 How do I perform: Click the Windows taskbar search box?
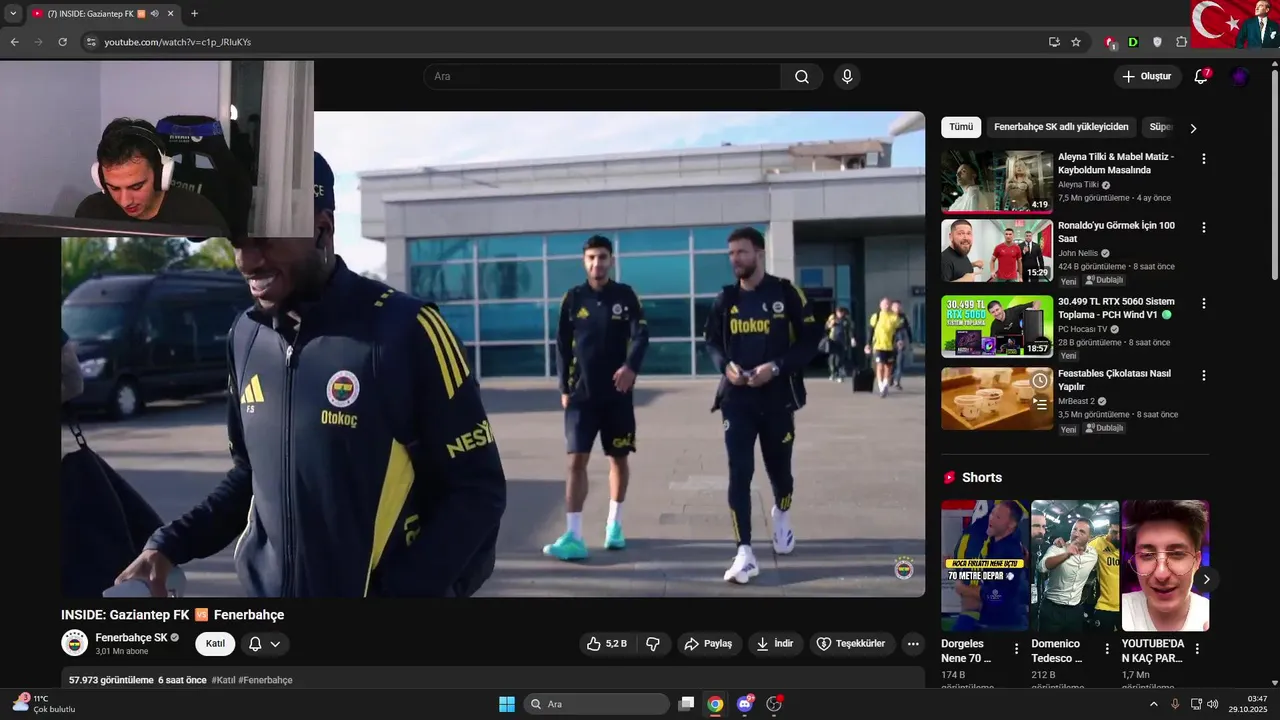[597, 704]
